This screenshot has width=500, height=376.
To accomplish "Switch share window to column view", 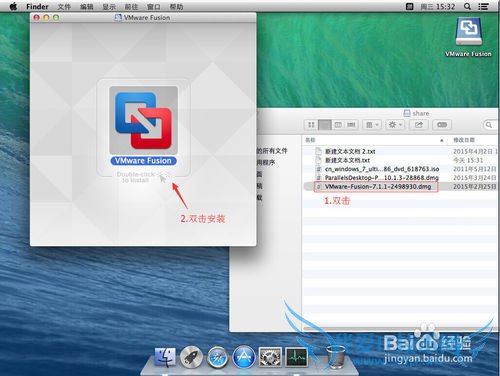I will [x=338, y=125].
